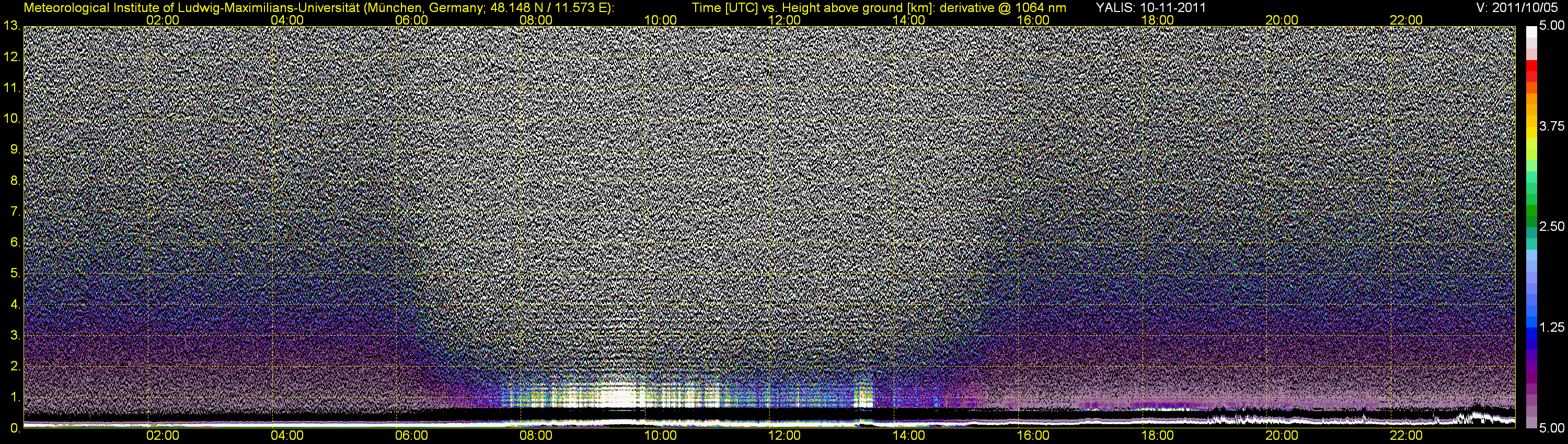
Task: Click the 02:00 label on the top time axis
Action: tap(163, 20)
